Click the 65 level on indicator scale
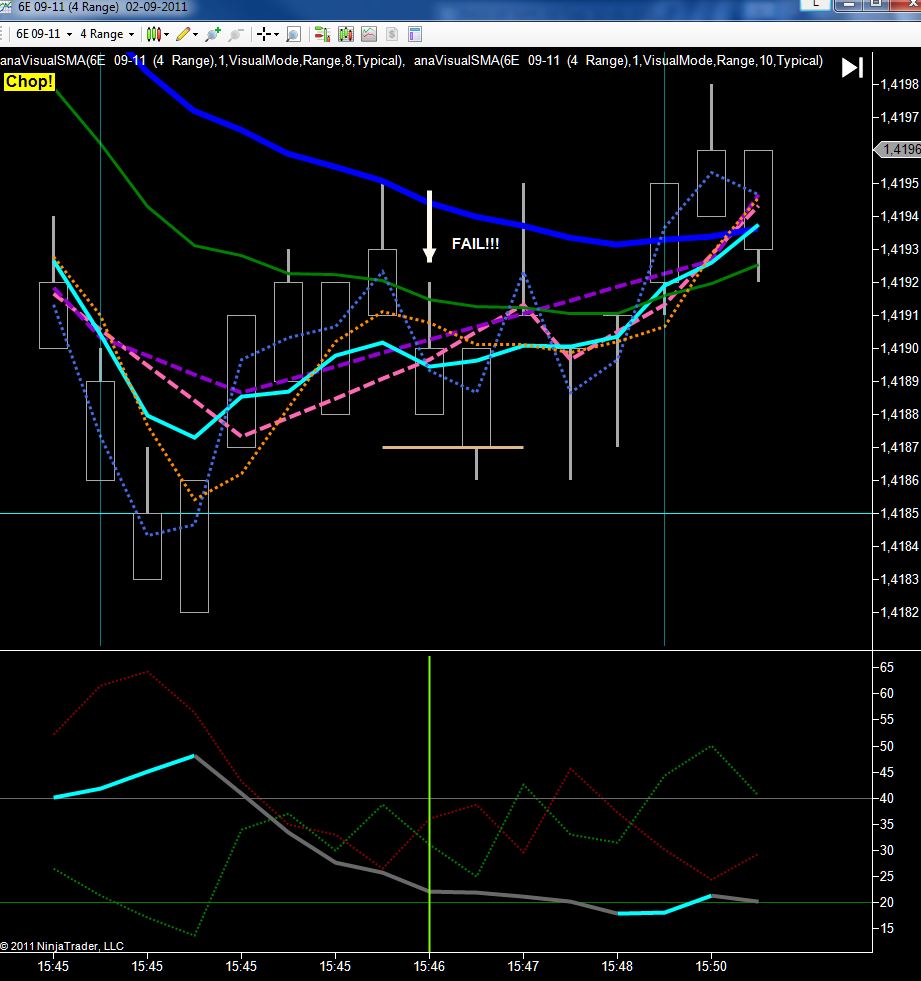The width and height of the screenshot is (921, 981). (887, 667)
